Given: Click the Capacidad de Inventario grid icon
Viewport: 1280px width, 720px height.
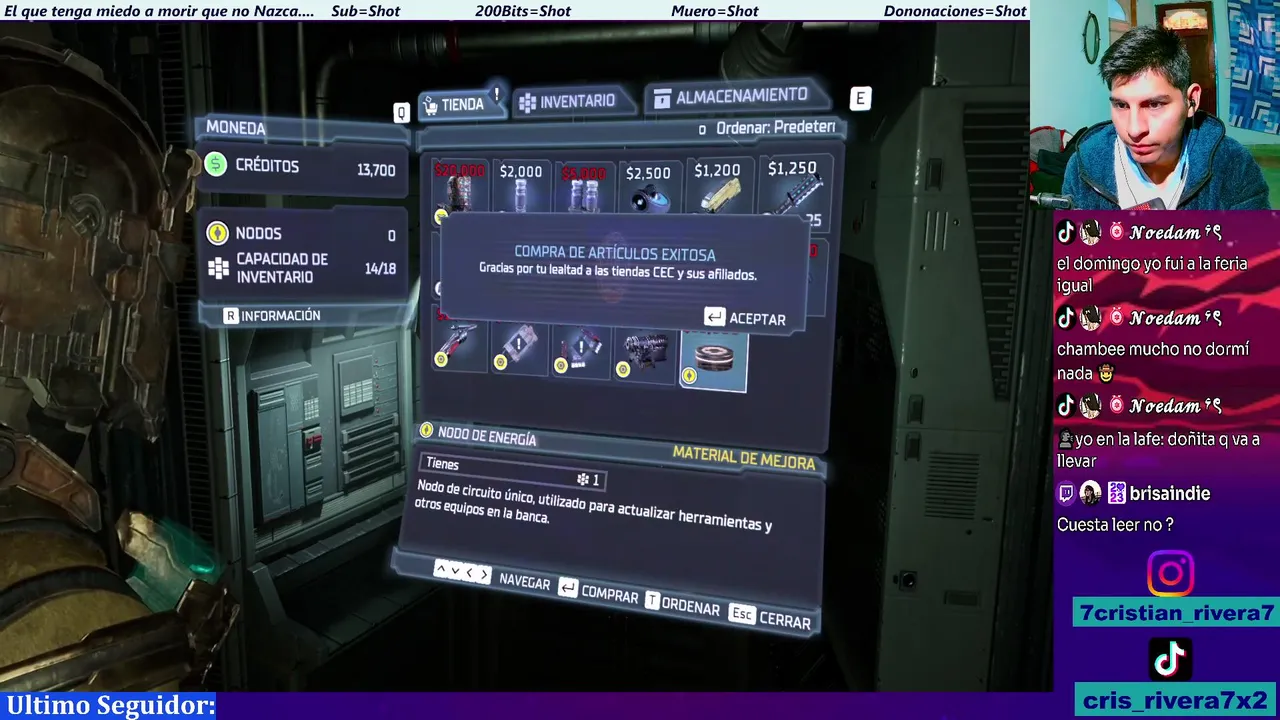Looking at the screenshot, I should [217, 268].
